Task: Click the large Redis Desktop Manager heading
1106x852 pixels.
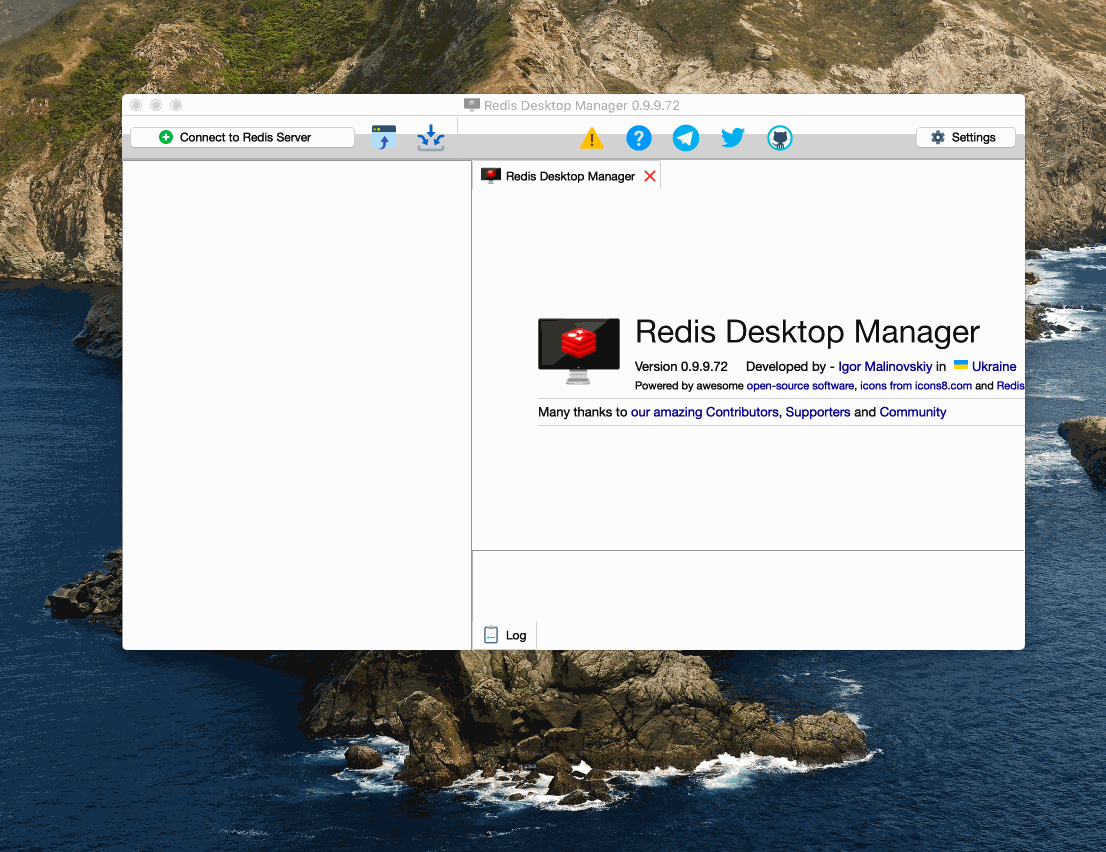Action: click(x=807, y=331)
